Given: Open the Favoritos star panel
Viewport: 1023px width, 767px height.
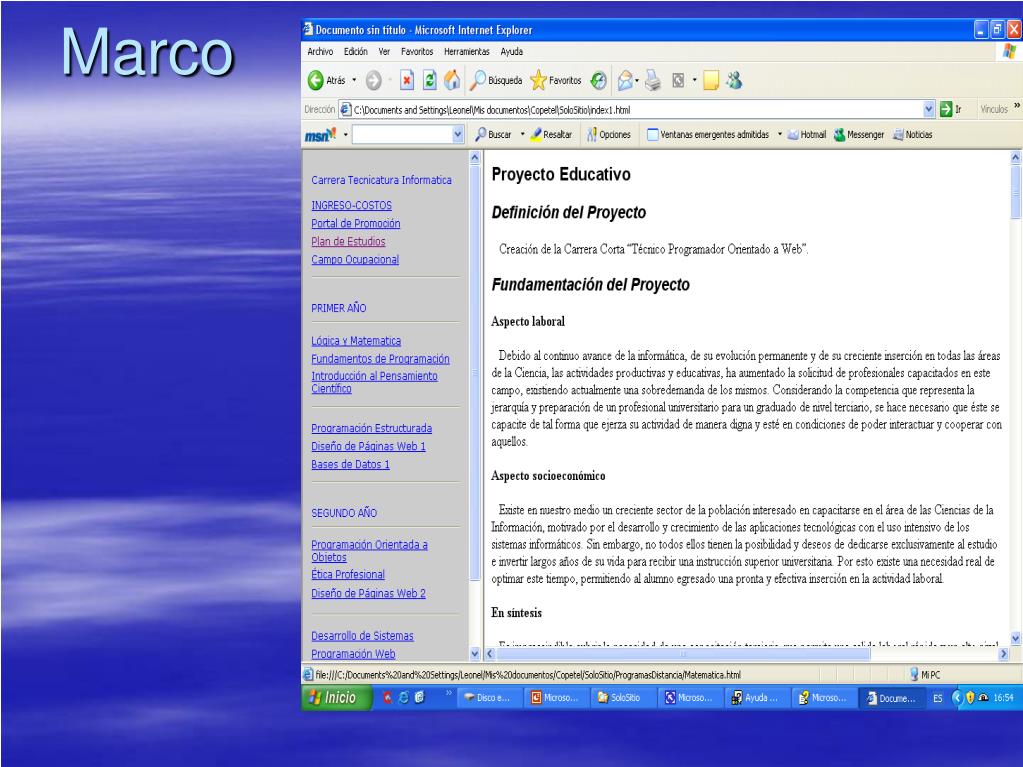Looking at the screenshot, I should coord(556,80).
